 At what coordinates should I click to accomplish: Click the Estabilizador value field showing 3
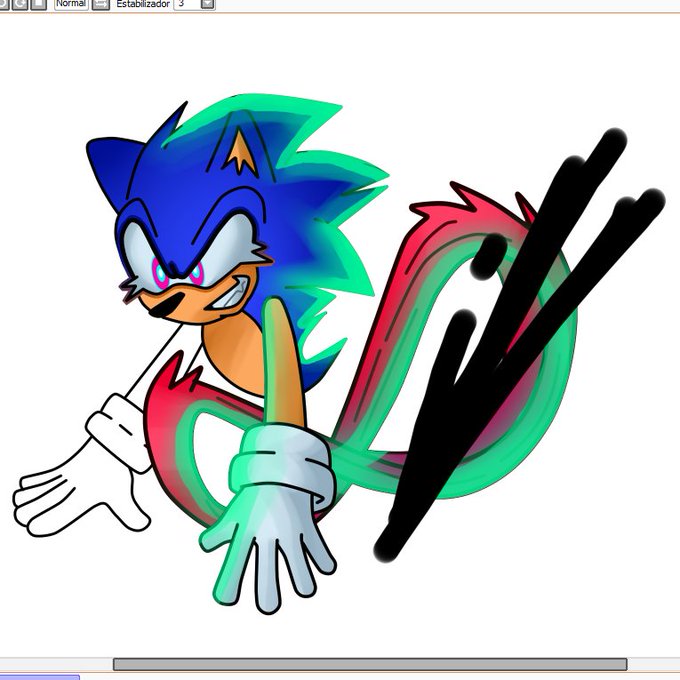[187, 4]
